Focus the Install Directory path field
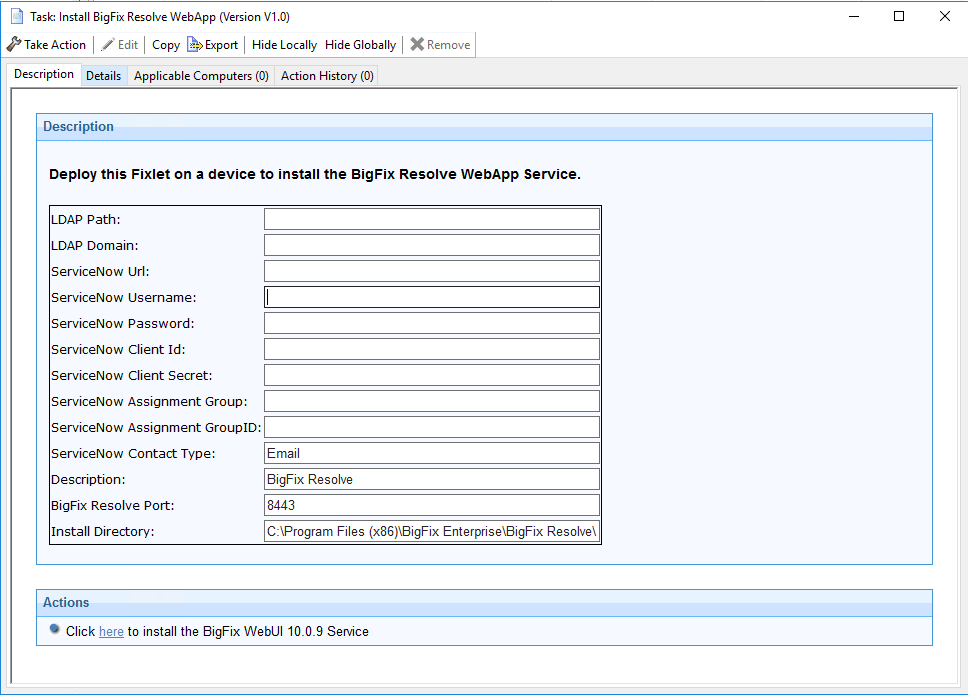Screen dimensions: 968x695 coord(432,530)
